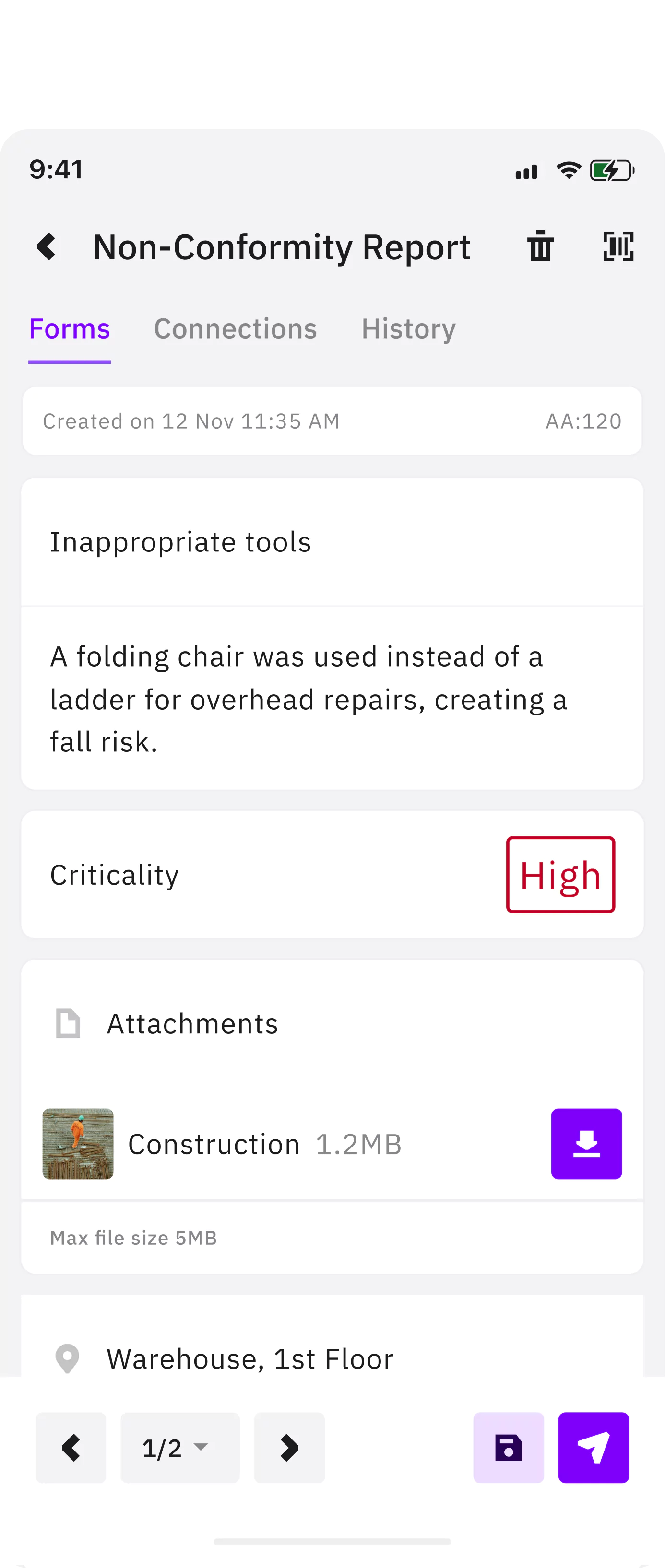Switch to the History tab
Viewport: 665px width, 1568px height.
click(x=408, y=328)
